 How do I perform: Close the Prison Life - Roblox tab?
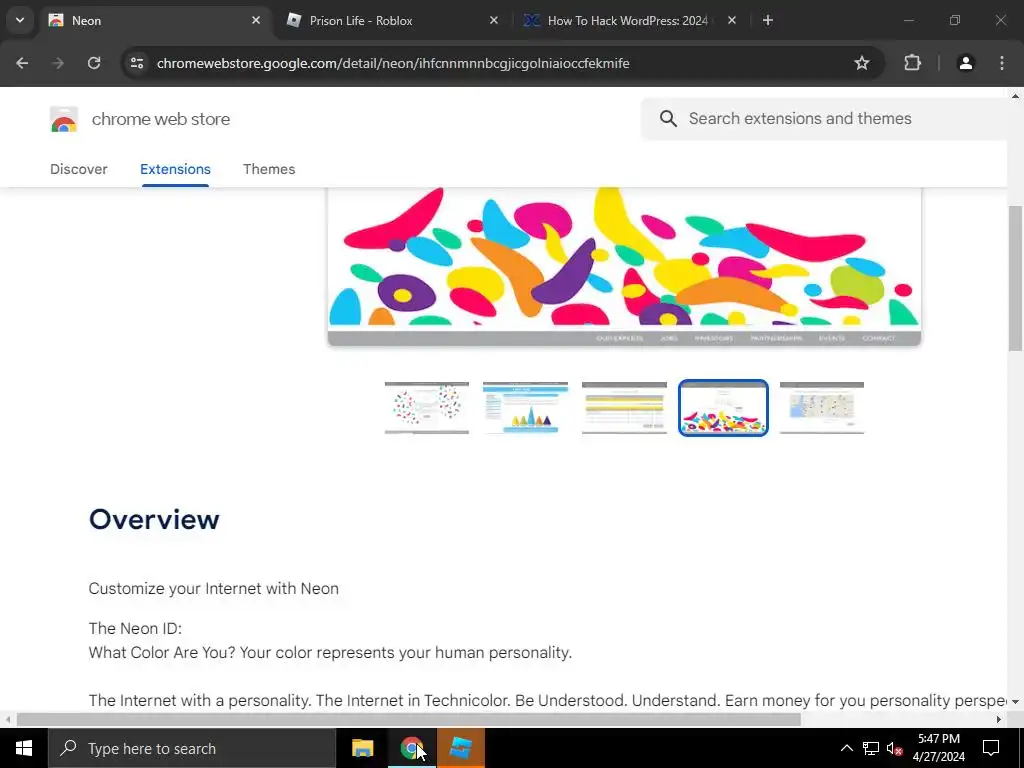pos(494,20)
